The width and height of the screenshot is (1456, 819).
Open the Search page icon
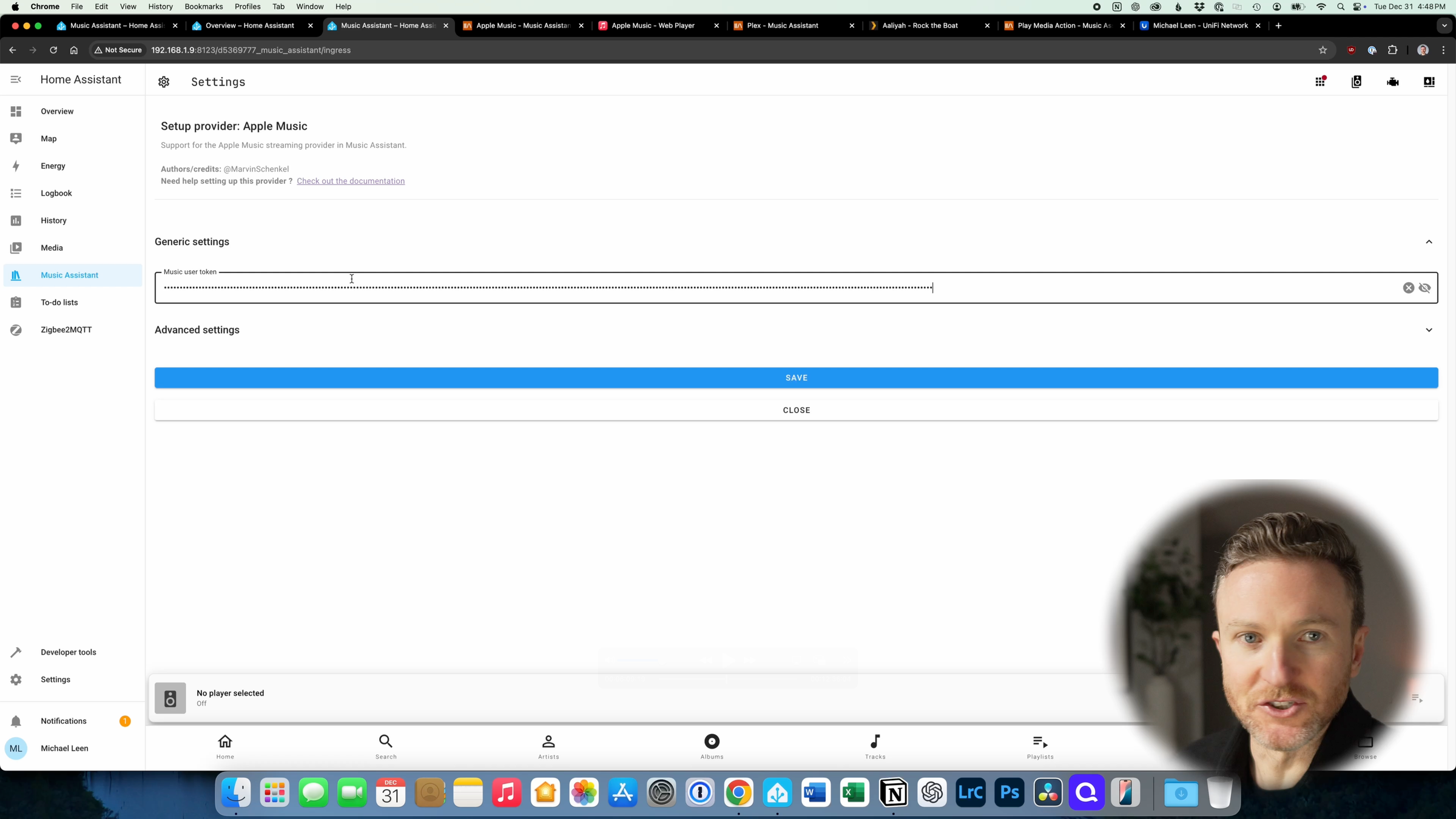tap(386, 746)
